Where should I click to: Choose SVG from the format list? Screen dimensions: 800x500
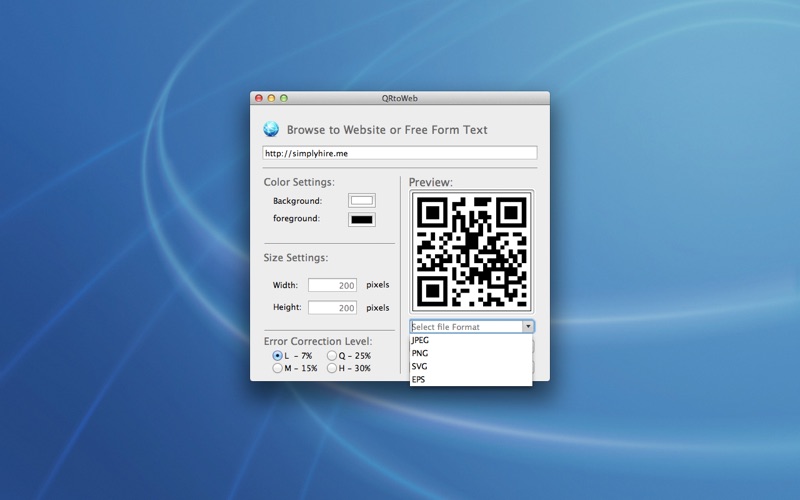click(x=471, y=366)
